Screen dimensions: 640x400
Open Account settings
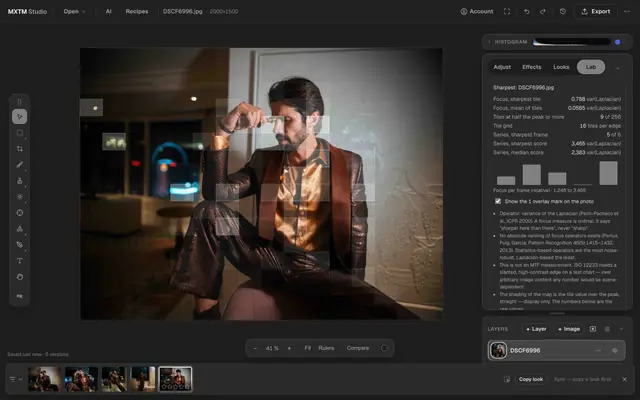pos(477,11)
